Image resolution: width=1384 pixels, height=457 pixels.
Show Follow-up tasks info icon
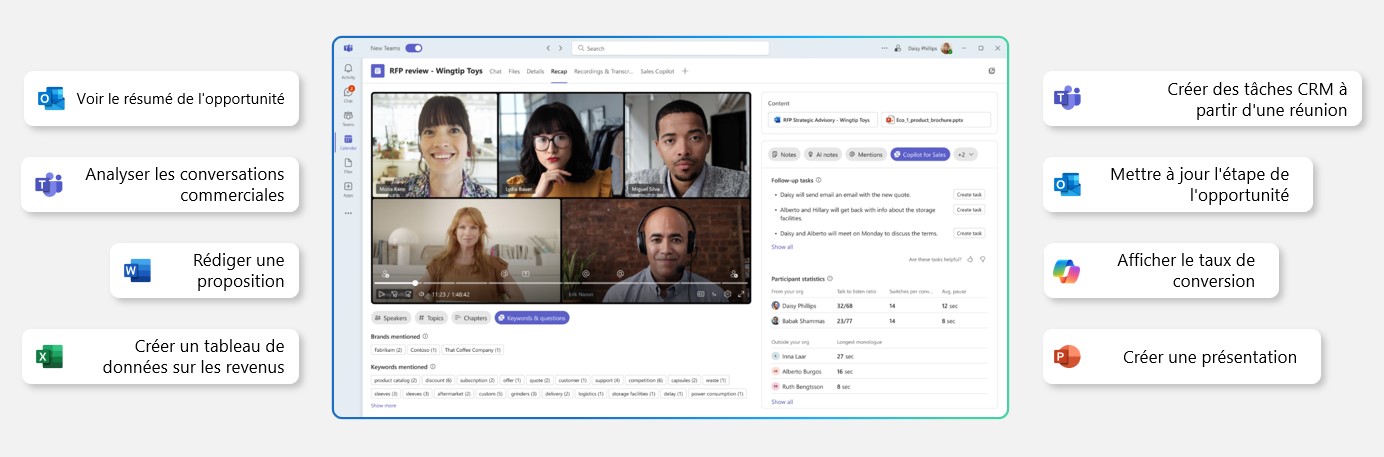click(x=818, y=180)
